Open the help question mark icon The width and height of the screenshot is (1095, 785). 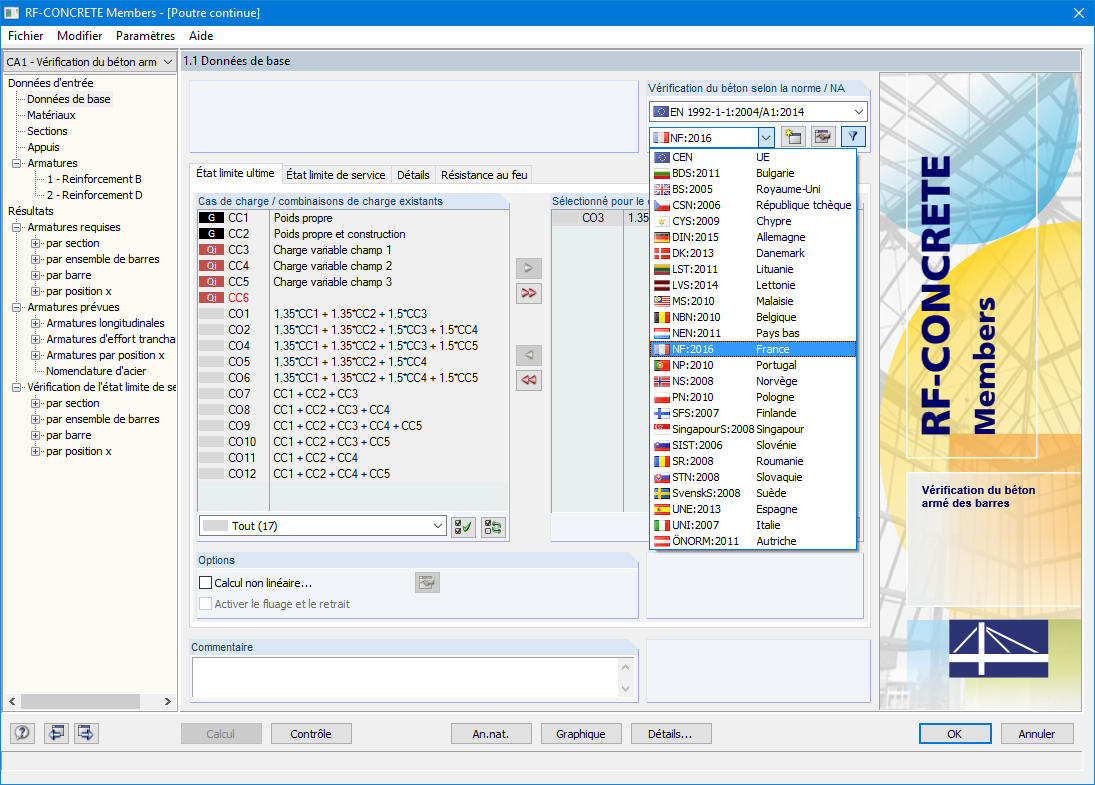pyautogui.click(x=22, y=733)
